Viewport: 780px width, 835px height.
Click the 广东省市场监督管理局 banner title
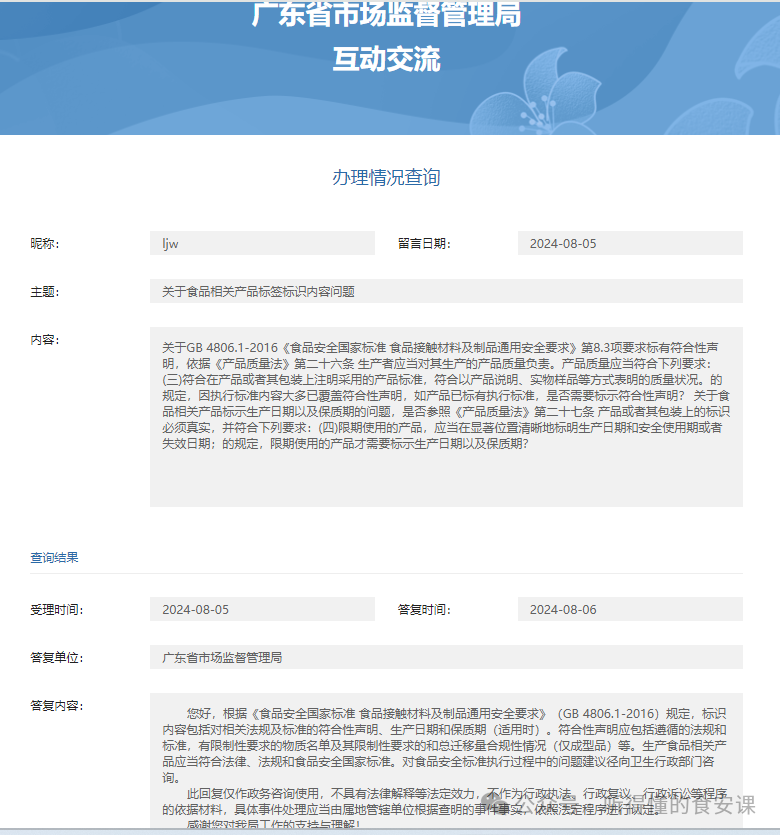click(x=387, y=13)
